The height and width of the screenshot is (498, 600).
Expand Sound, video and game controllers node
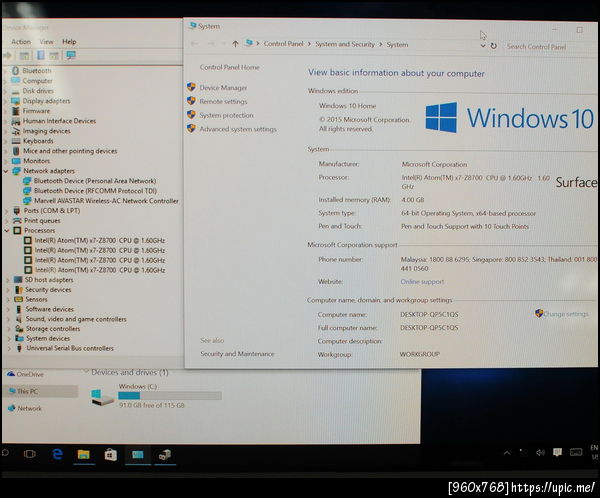click(9, 319)
